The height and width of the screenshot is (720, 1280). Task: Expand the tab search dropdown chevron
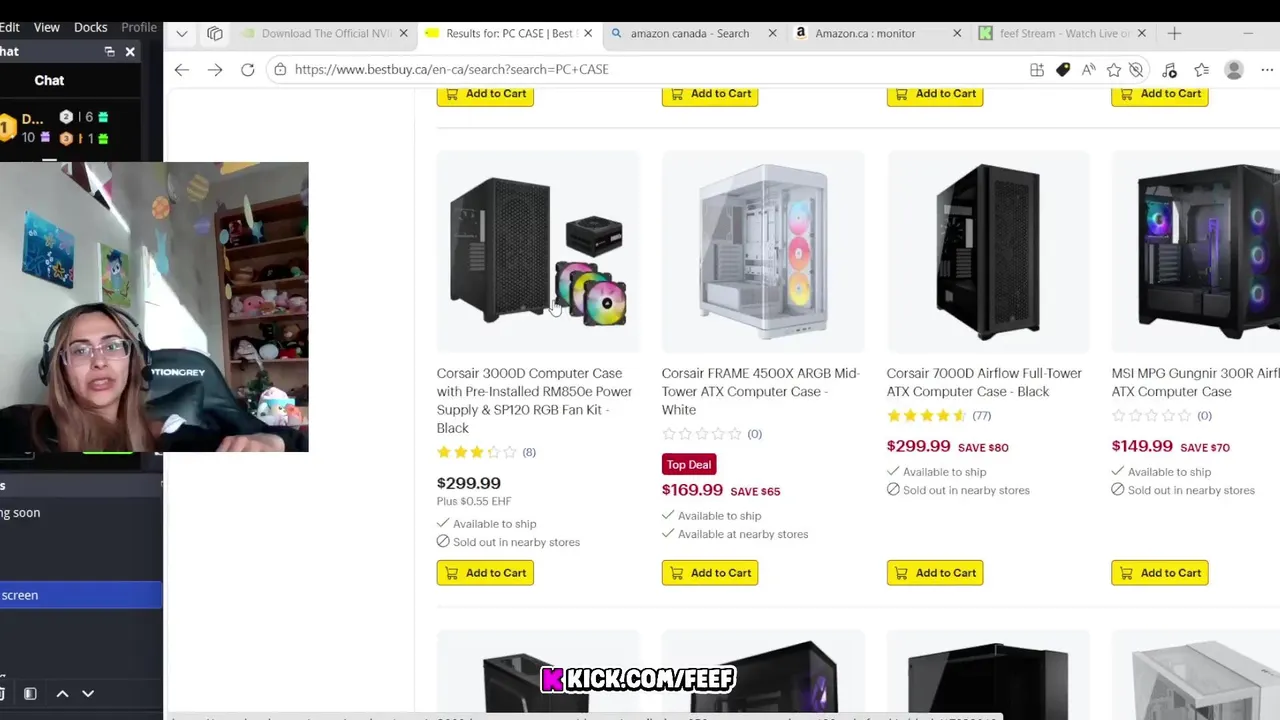pyautogui.click(x=181, y=33)
